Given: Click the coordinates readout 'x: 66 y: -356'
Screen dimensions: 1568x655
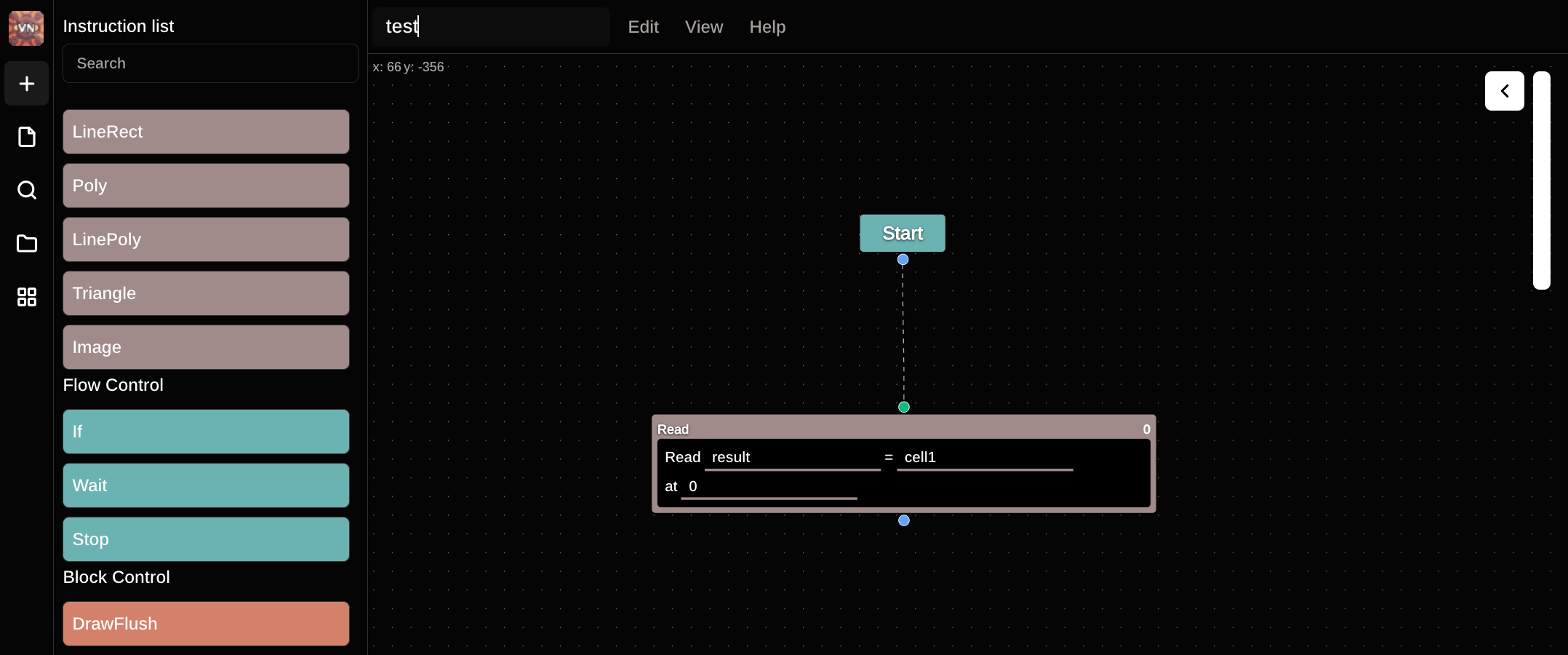Looking at the screenshot, I should click(408, 67).
